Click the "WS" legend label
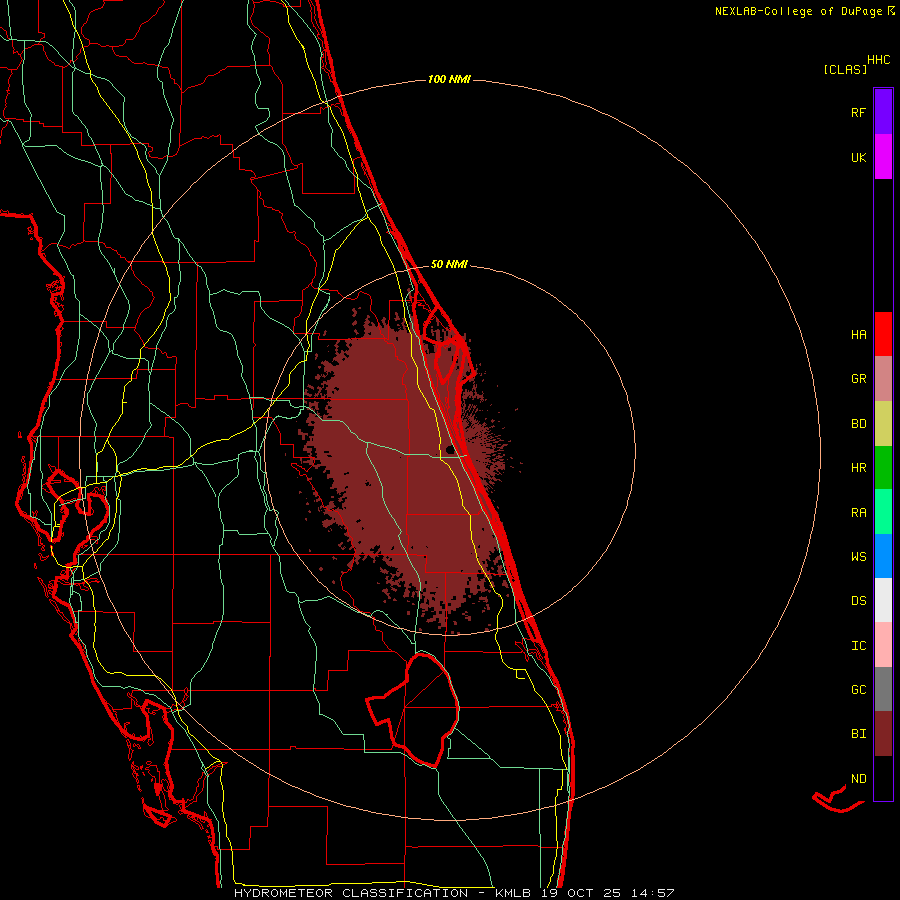The width and height of the screenshot is (900, 900). [x=858, y=556]
